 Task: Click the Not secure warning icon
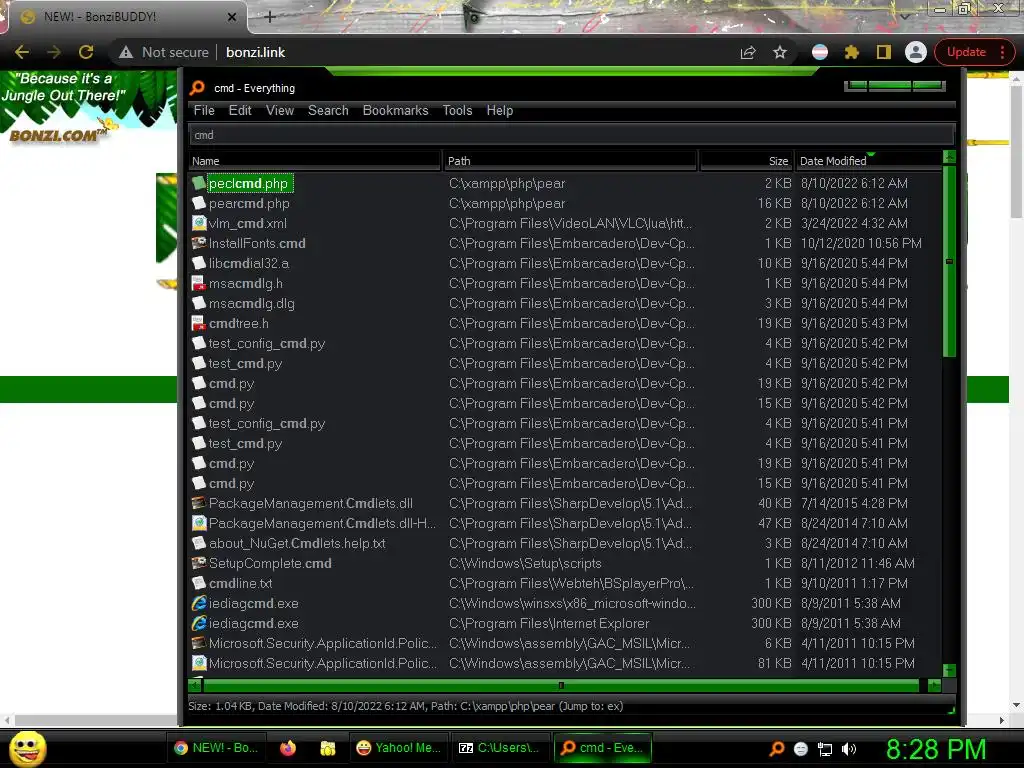[x=126, y=52]
